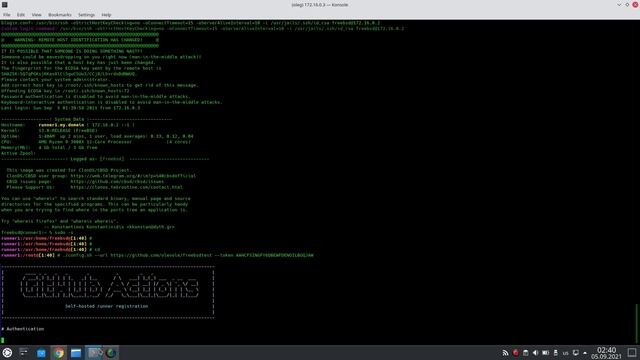Open the Edit menu
Viewport: 640px width, 360px height.
(21, 15)
